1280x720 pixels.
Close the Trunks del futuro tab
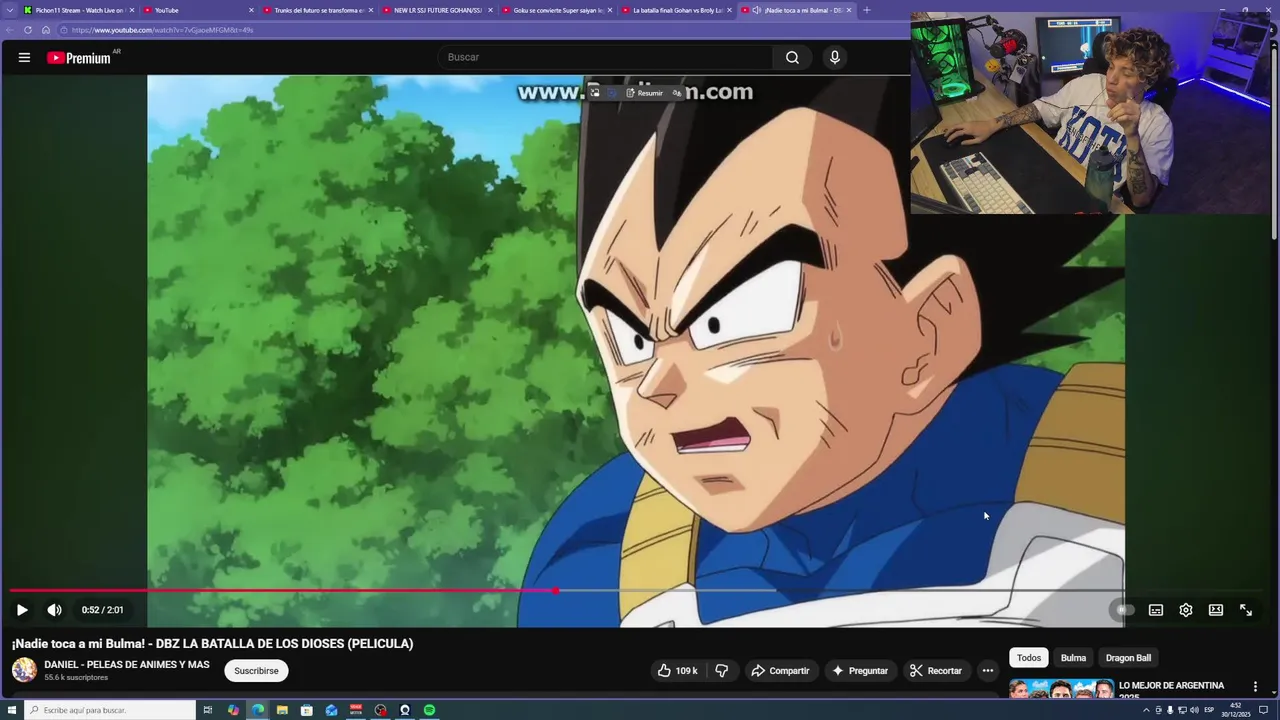tap(370, 10)
